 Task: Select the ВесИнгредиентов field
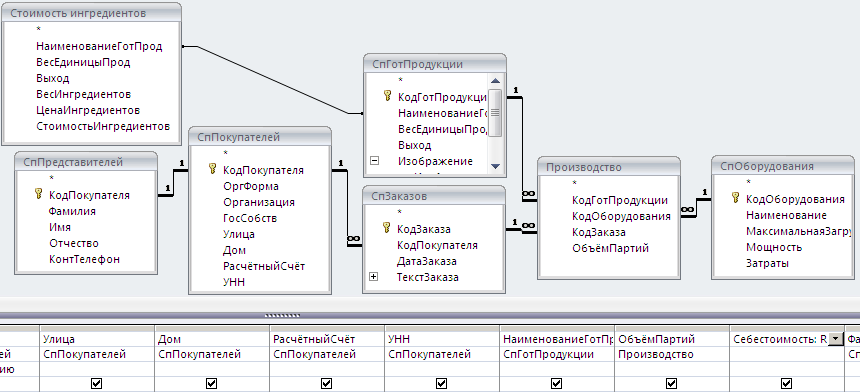(83, 94)
